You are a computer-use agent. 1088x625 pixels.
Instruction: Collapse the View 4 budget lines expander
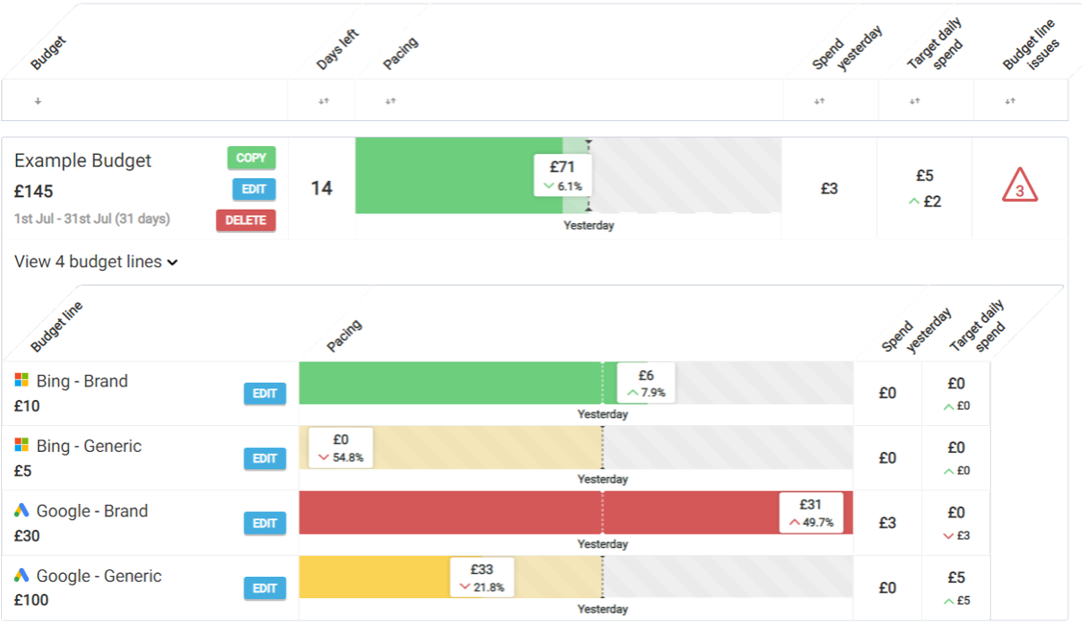click(x=96, y=262)
